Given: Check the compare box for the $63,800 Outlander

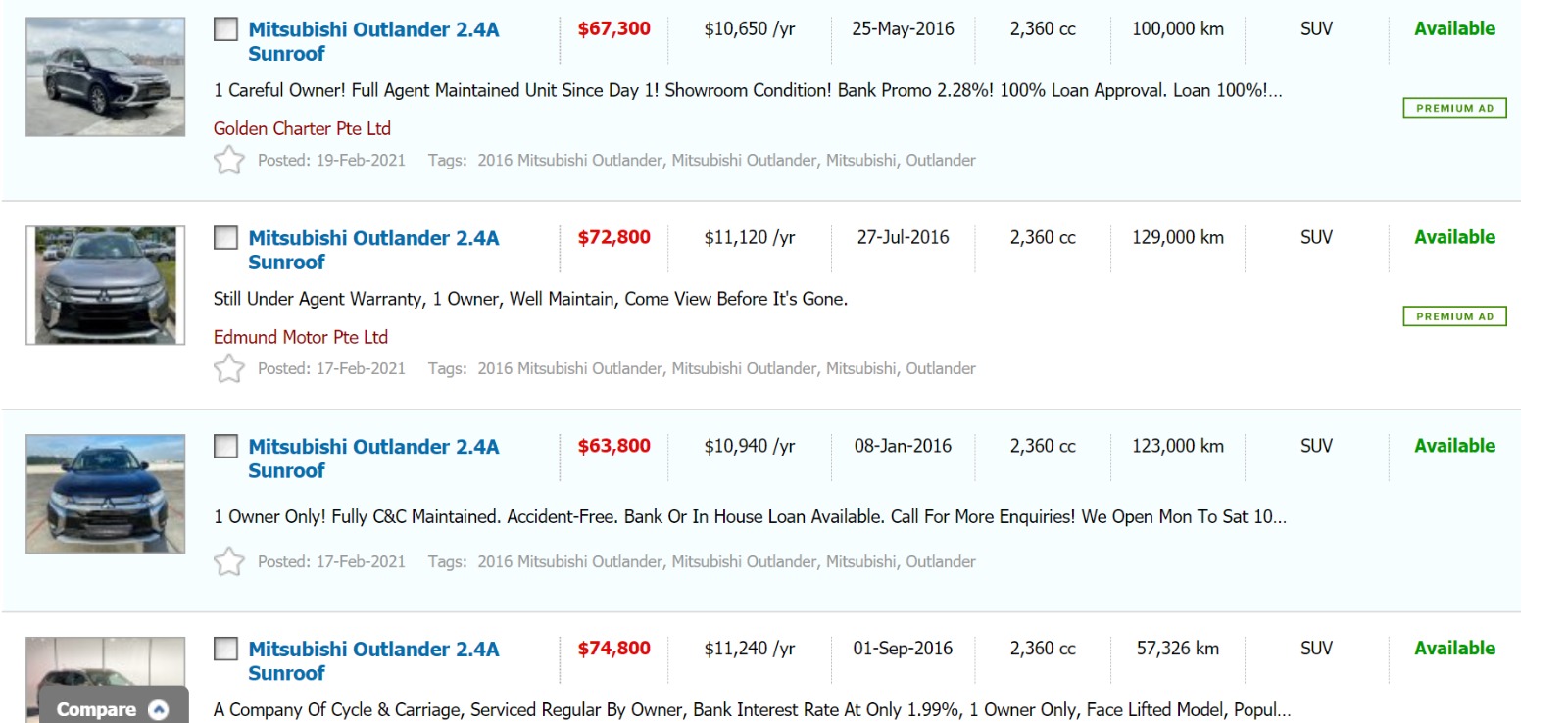Looking at the screenshot, I should 225,447.
